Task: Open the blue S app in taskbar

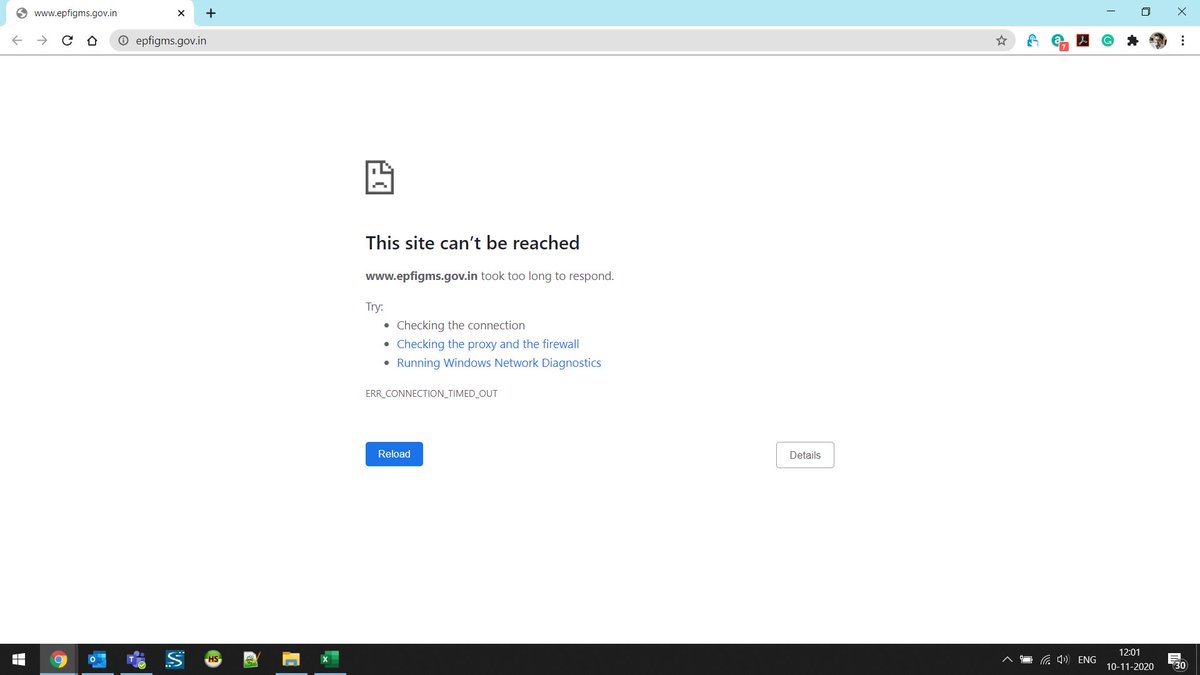Action: pyautogui.click(x=175, y=659)
